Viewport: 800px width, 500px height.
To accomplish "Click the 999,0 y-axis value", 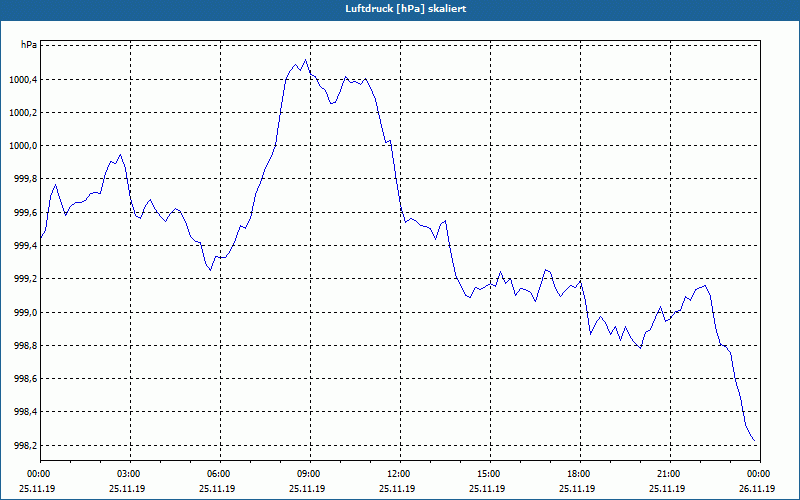I will click(26, 312).
